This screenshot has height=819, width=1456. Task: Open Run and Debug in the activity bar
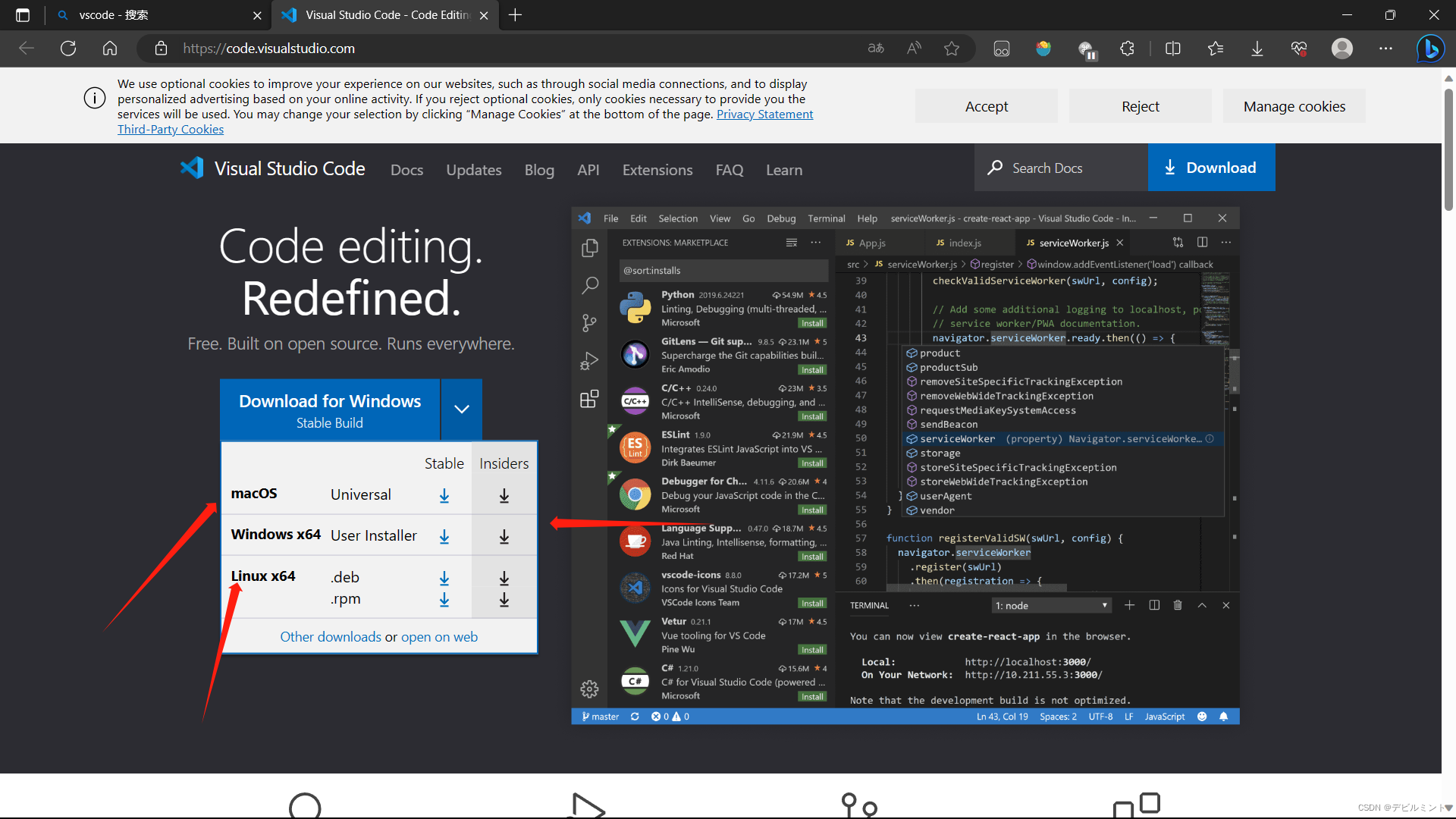pos(589,360)
